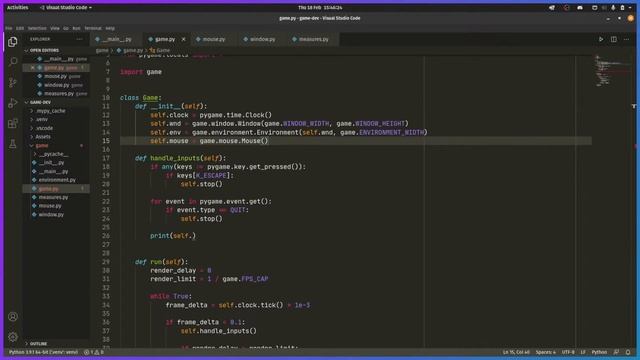Click line number 26 in gutter

tap(106, 236)
